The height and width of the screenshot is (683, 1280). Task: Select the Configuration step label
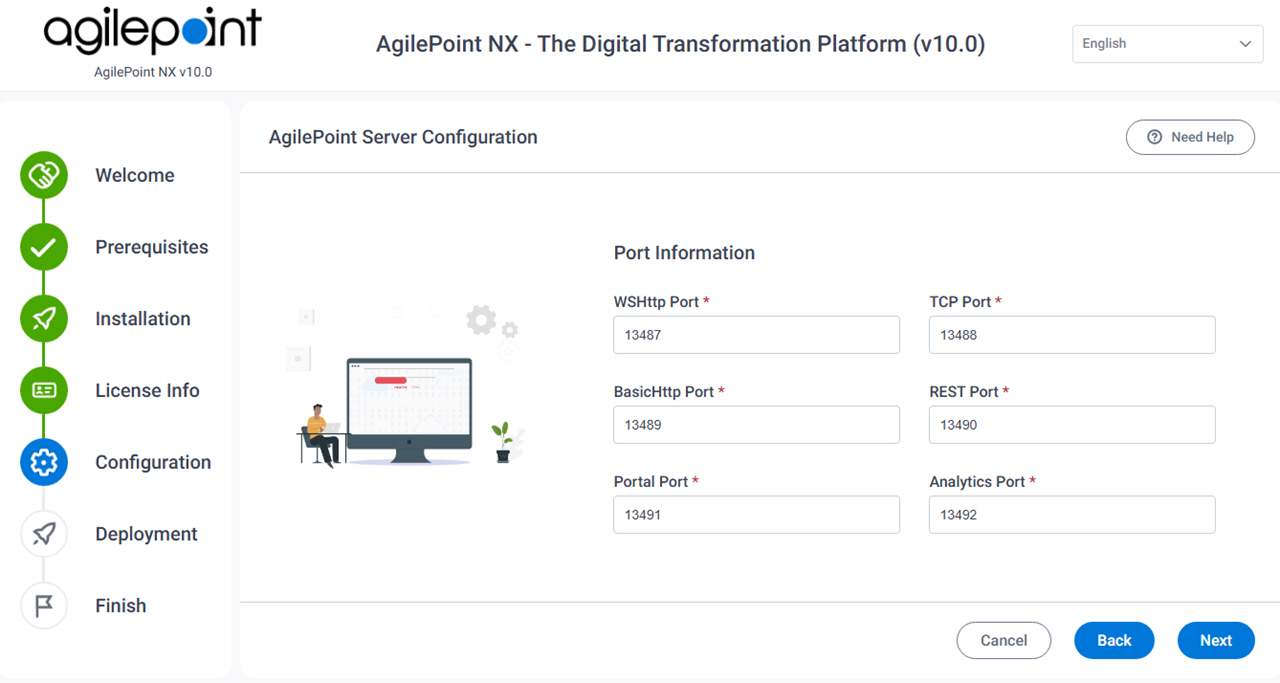point(153,462)
